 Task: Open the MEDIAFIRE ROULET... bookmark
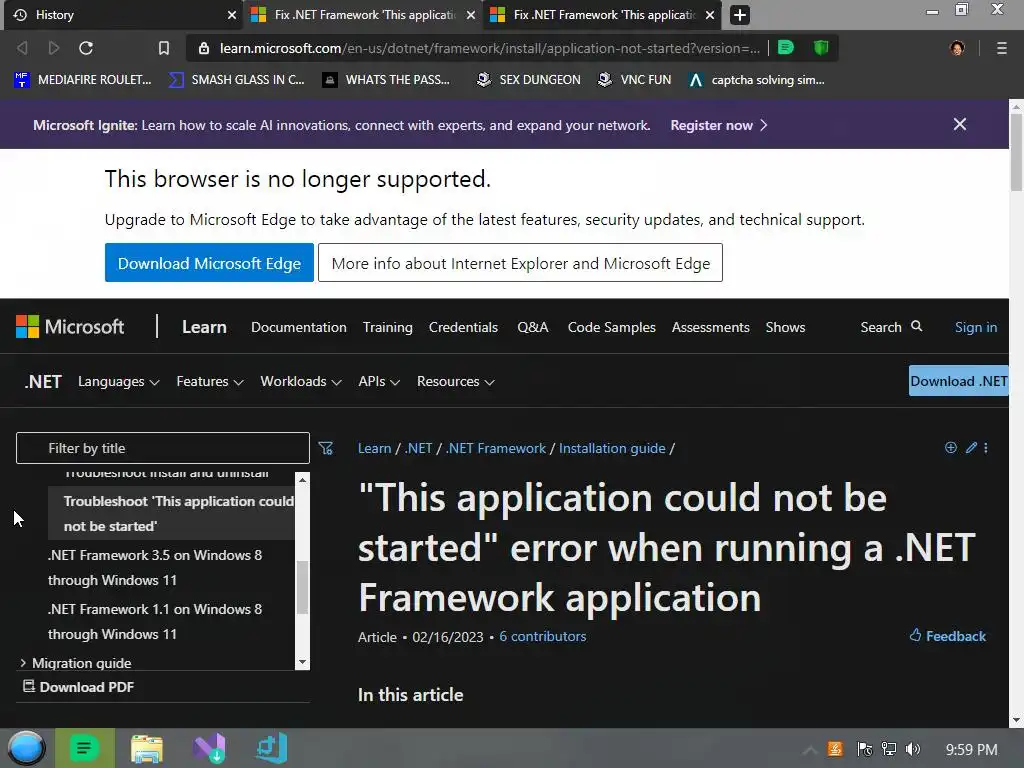coord(83,80)
